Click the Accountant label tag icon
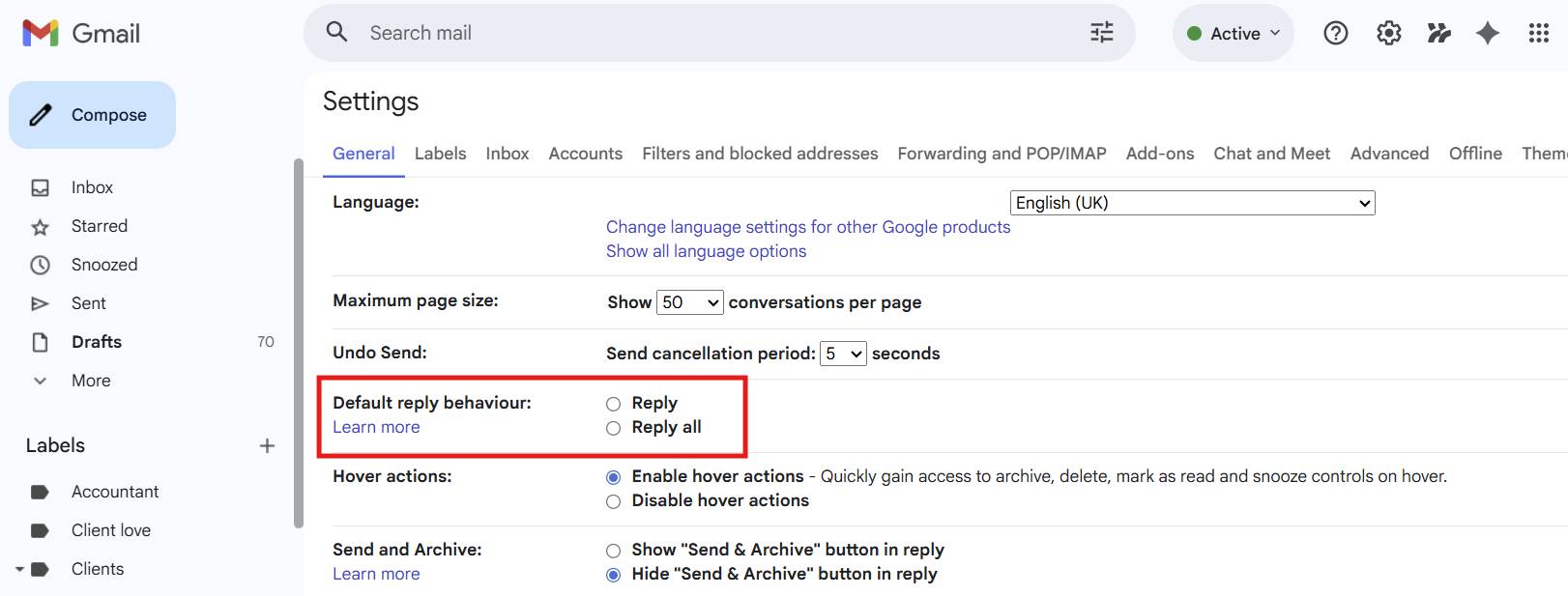This screenshot has width=1568, height=596. coord(40,492)
